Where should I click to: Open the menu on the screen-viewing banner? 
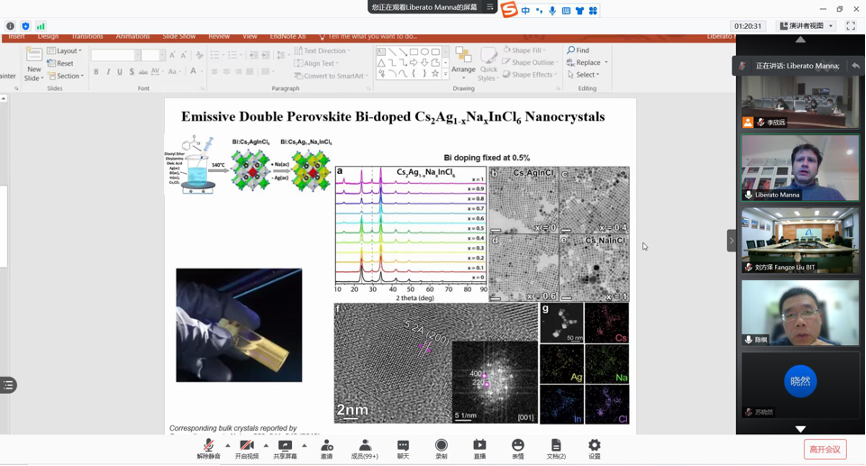point(490,7)
